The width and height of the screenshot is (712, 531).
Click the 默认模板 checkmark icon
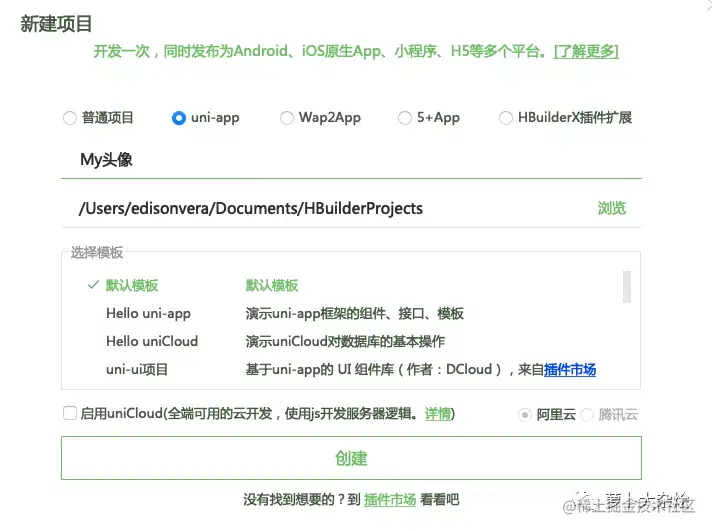93,285
